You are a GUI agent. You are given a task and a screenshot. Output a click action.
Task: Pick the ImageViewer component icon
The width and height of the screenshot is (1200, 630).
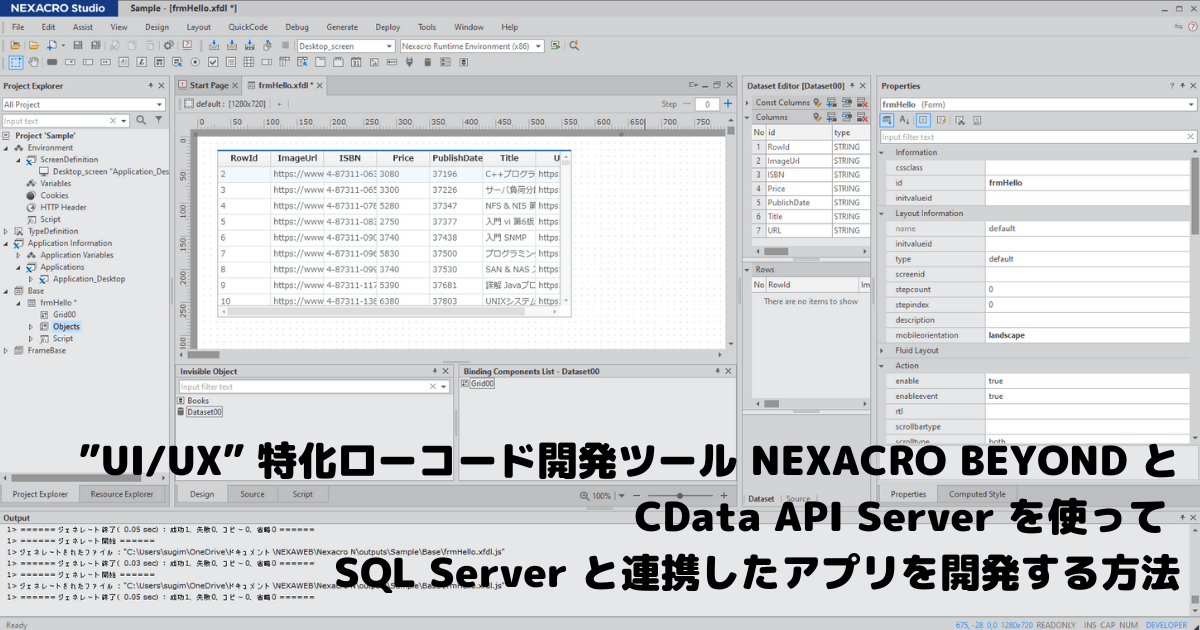tap(373, 62)
